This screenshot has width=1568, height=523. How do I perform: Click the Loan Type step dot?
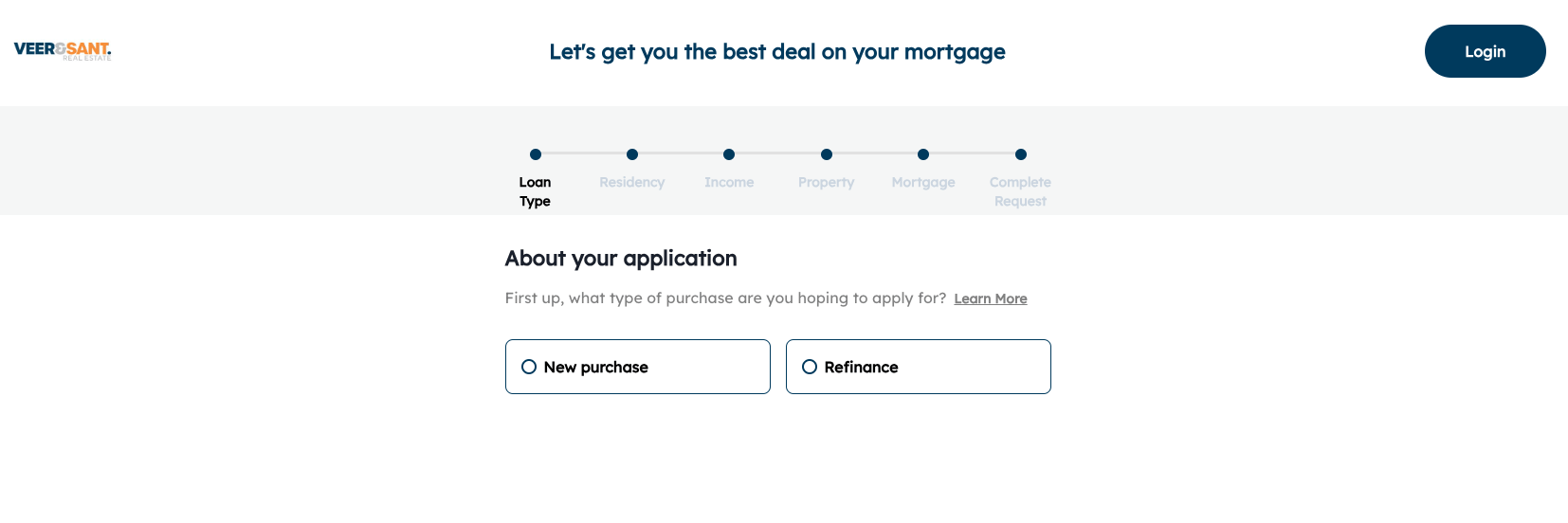[536, 154]
